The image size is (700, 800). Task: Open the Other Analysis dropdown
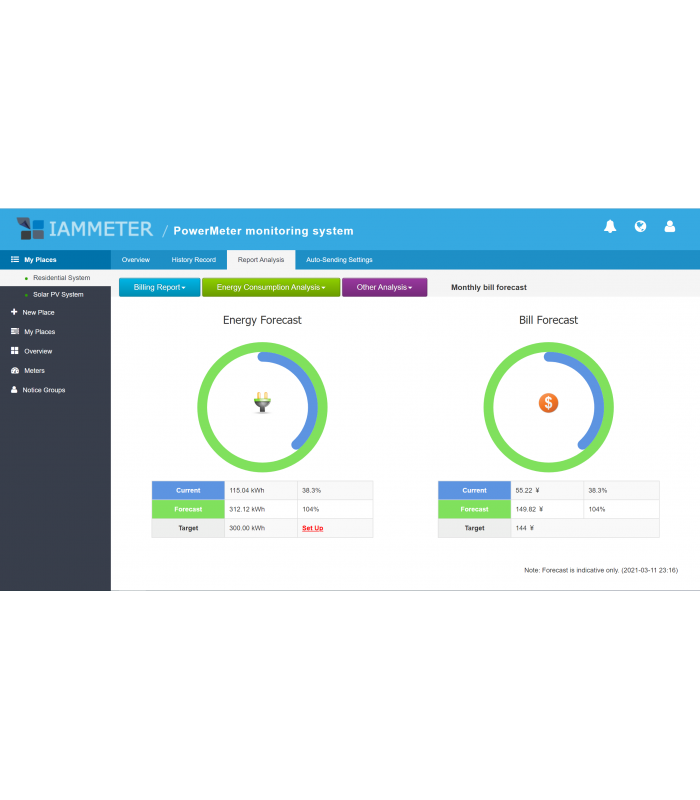[x=384, y=288]
